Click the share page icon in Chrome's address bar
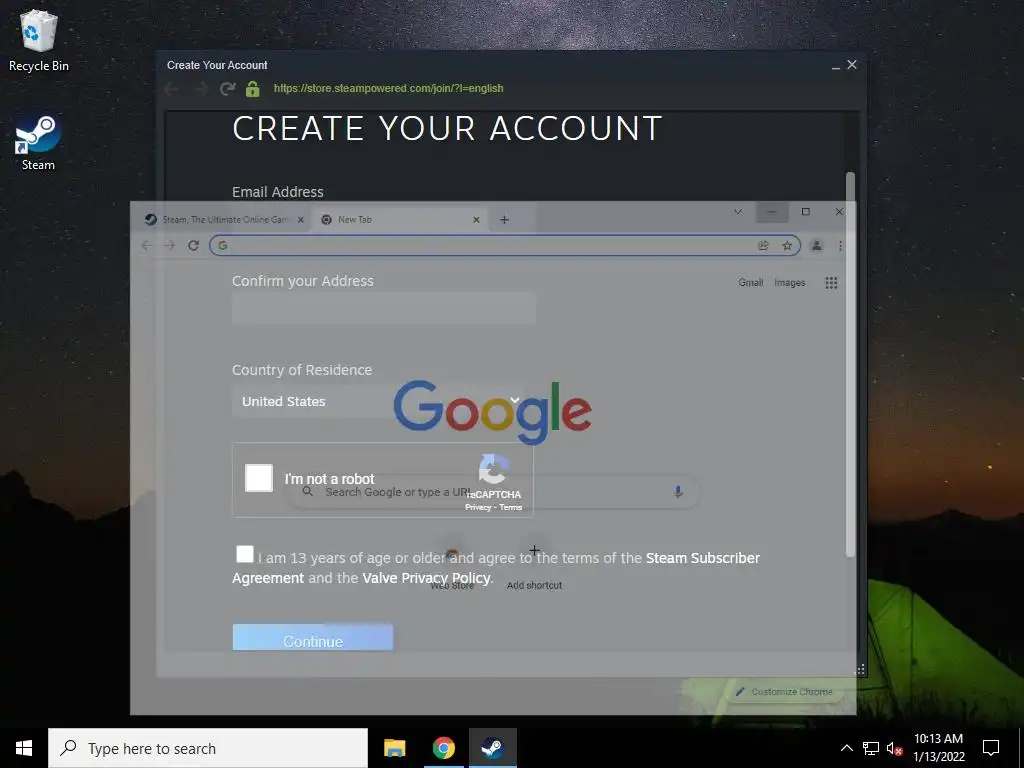The image size is (1024, 768). tap(763, 246)
